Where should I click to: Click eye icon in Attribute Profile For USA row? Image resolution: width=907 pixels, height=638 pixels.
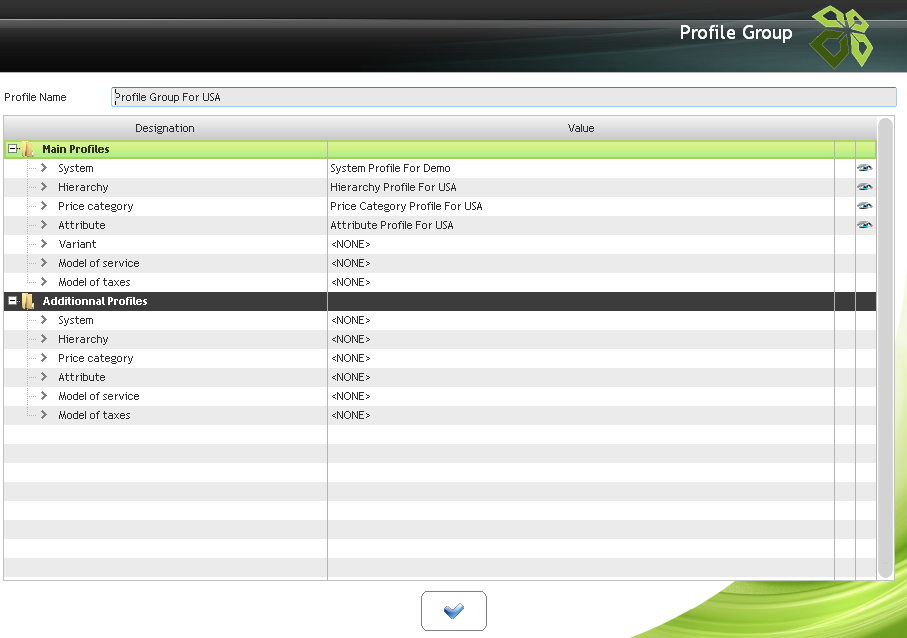point(864,225)
